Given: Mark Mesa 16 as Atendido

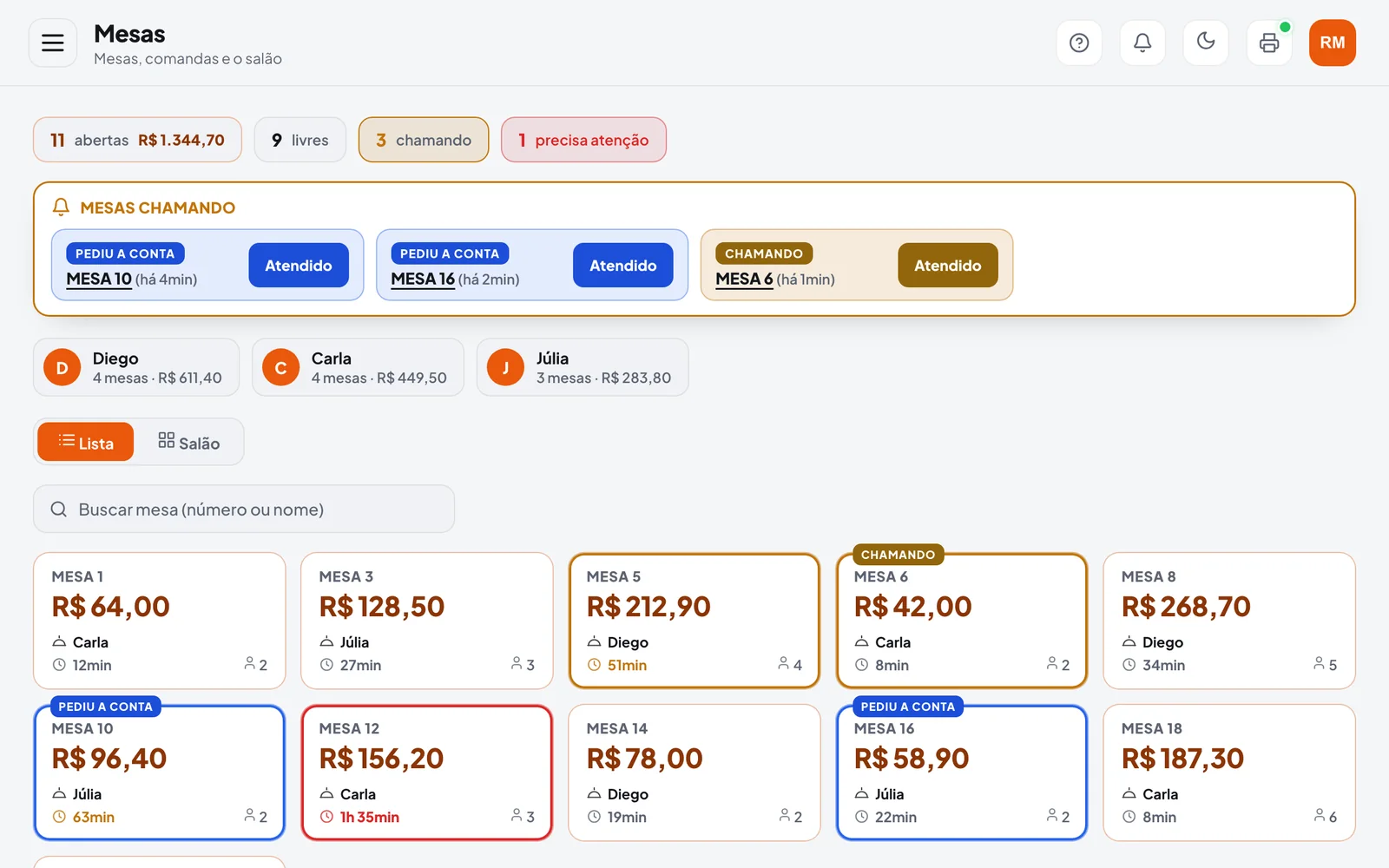Looking at the screenshot, I should [623, 265].
